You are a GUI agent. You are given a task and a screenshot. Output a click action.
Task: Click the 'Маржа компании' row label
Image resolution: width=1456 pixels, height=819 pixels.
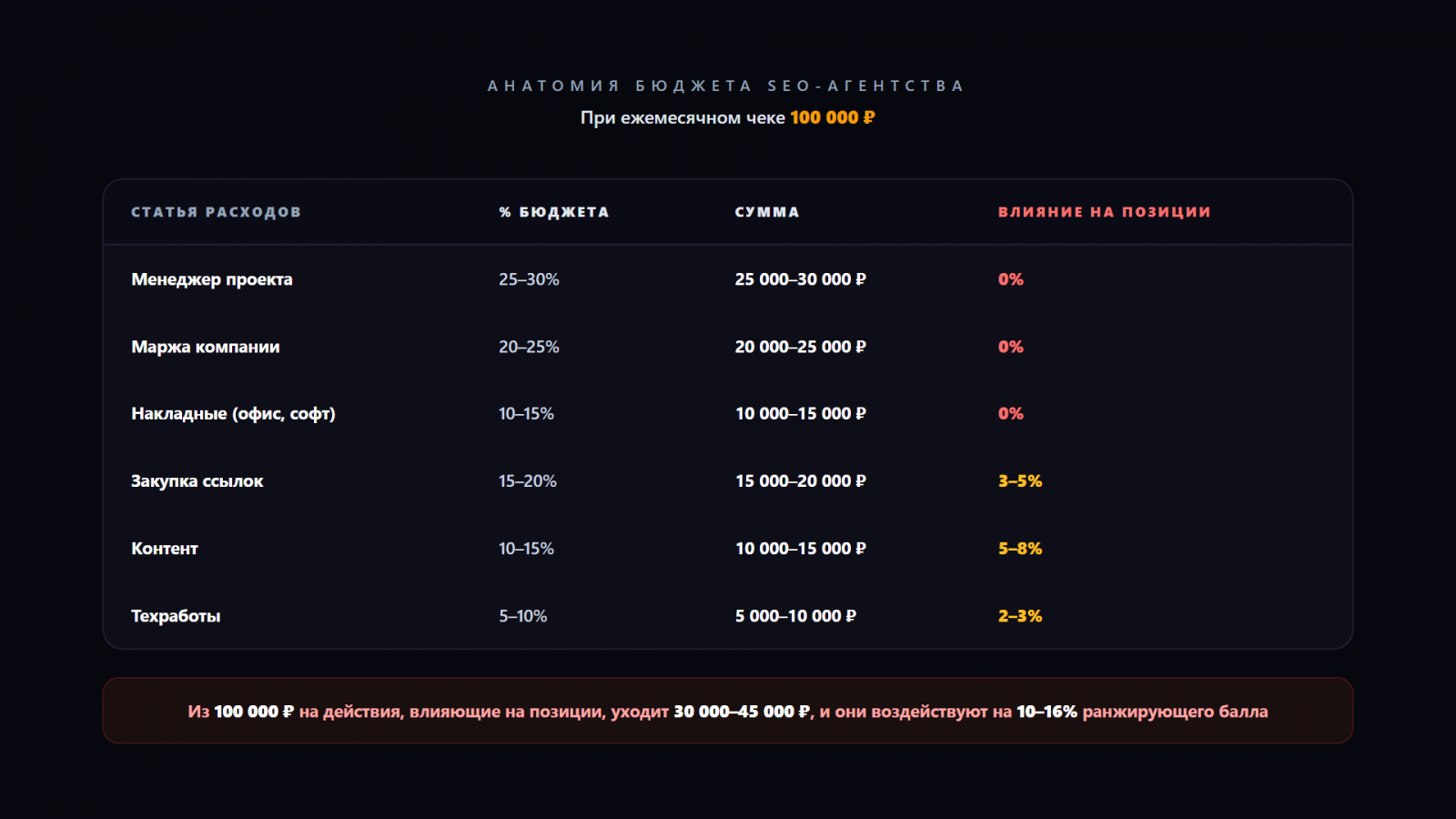click(206, 347)
